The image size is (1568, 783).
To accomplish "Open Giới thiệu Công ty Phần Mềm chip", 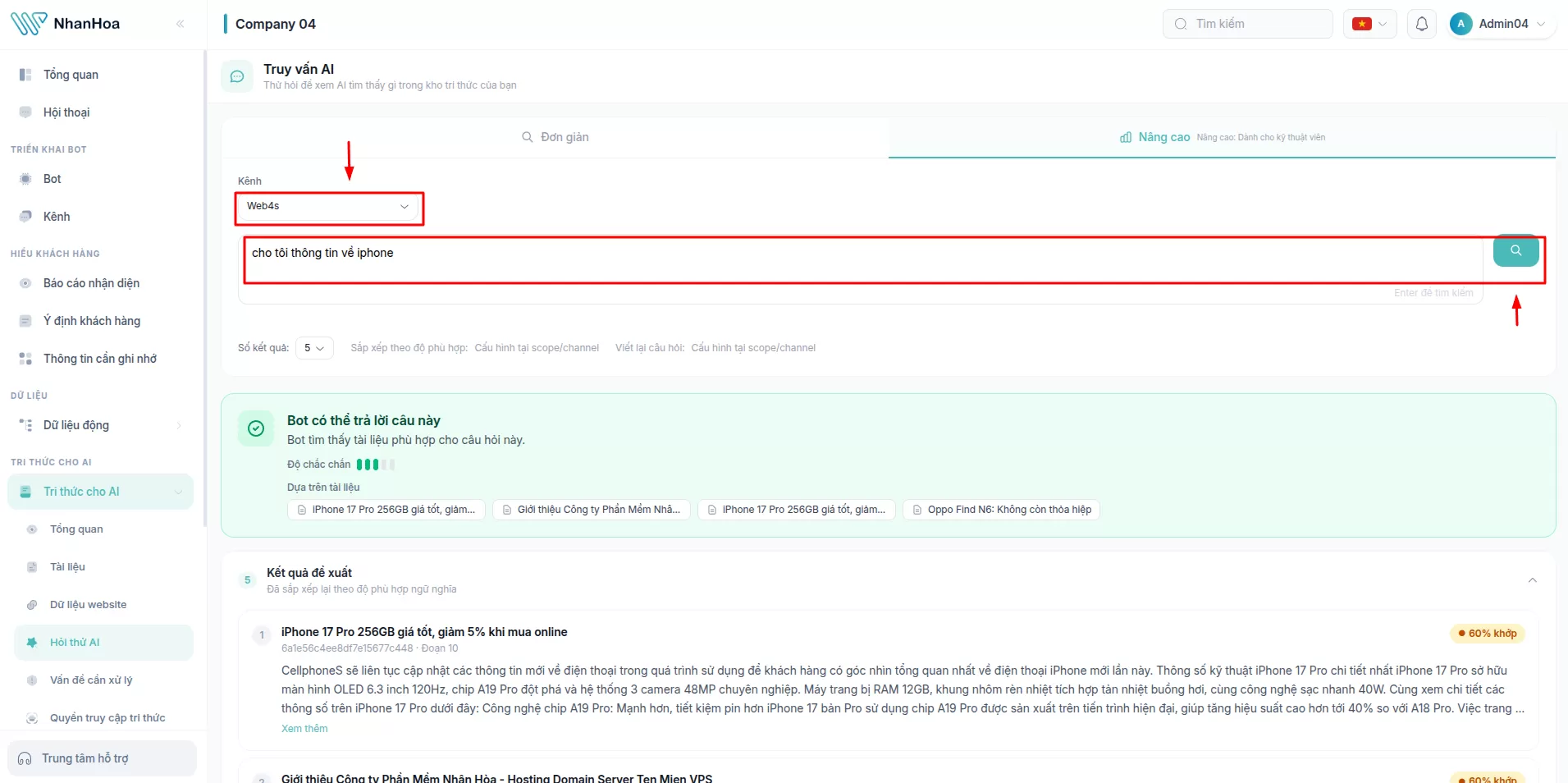I will click(592, 510).
